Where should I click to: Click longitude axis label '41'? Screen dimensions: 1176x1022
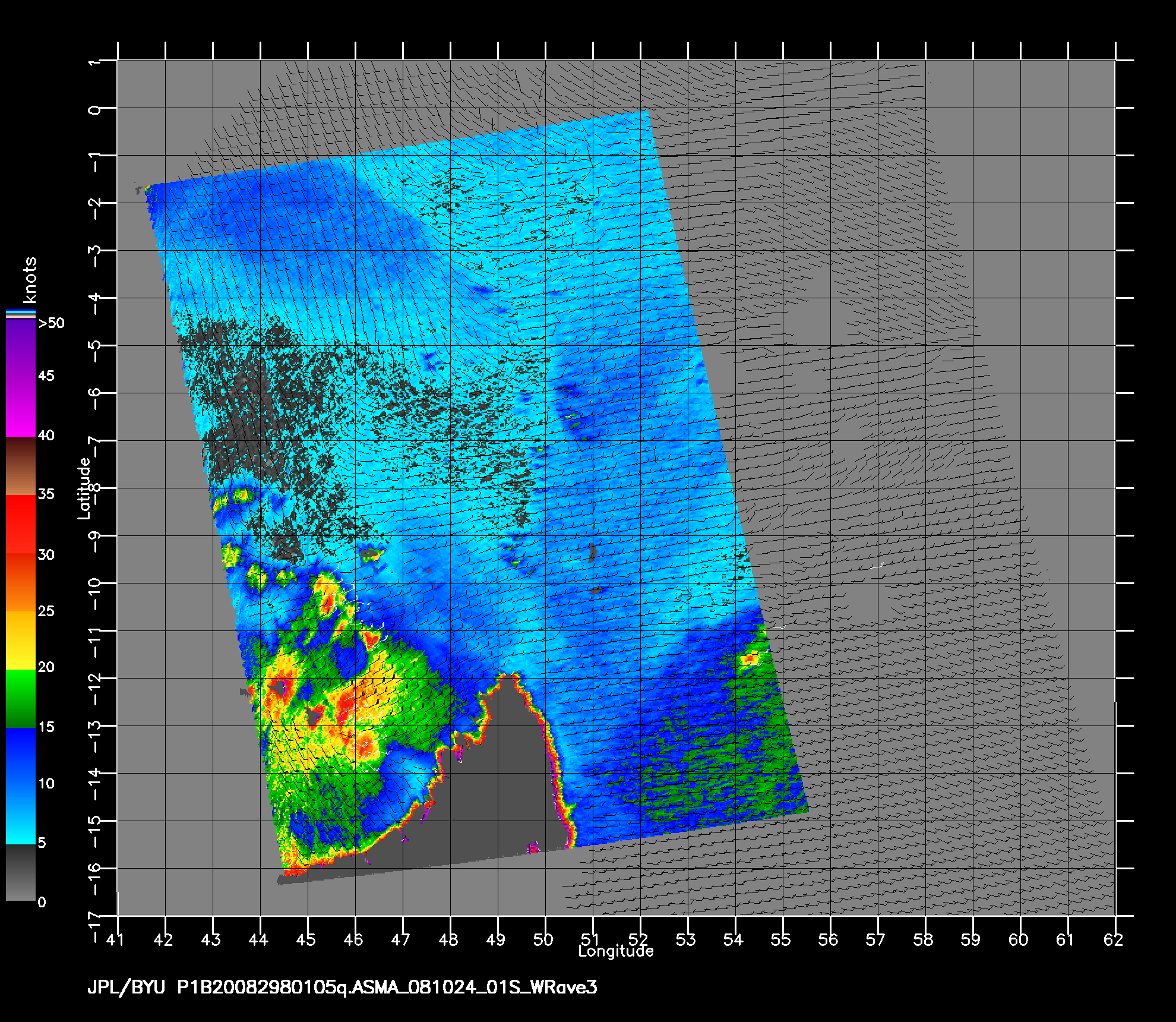(116, 939)
